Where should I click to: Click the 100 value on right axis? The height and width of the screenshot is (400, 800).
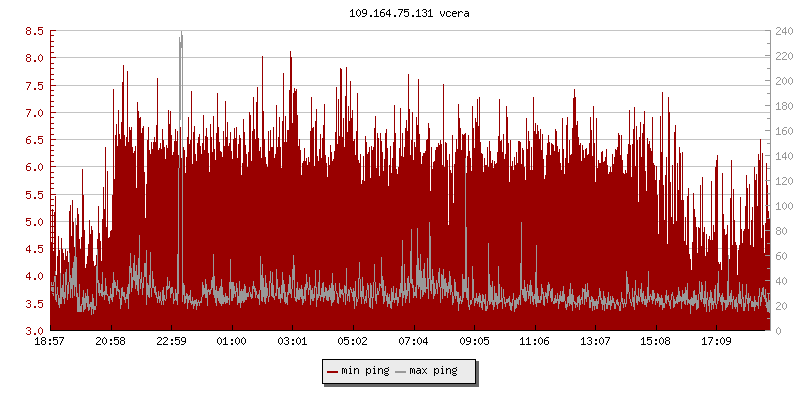click(x=783, y=206)
